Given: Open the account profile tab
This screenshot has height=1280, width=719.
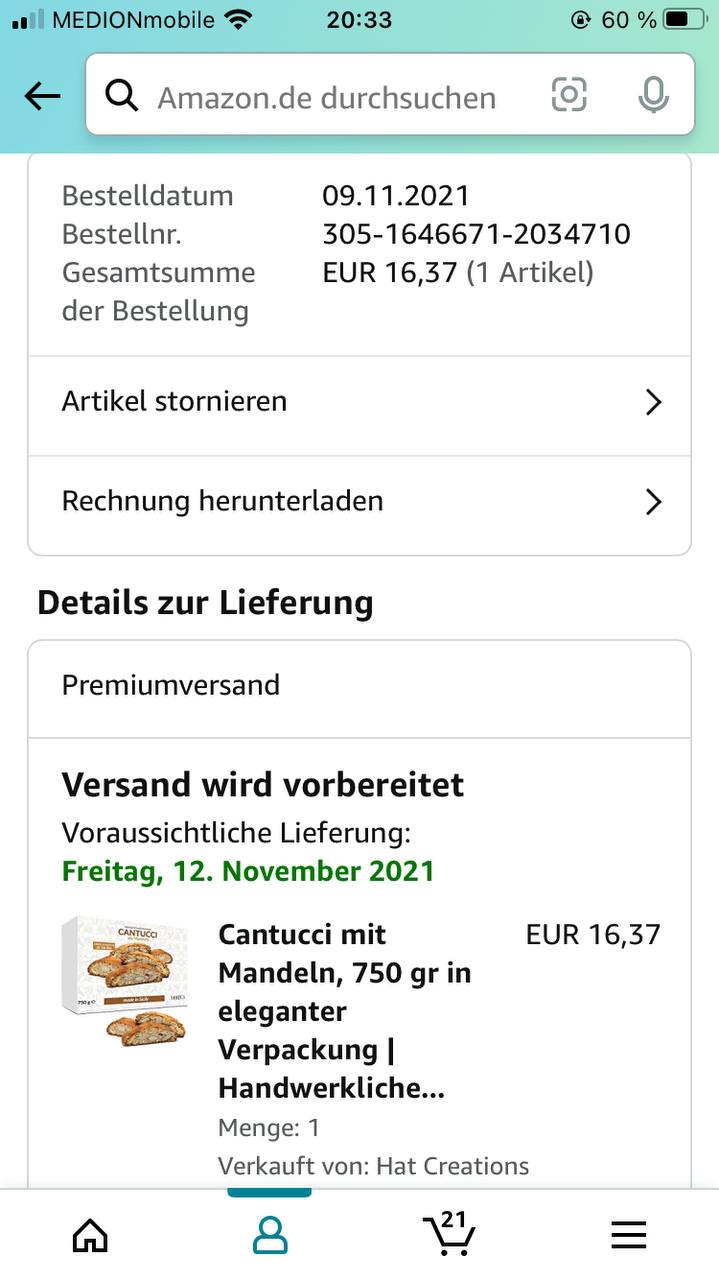Looking at the screenshot, I should point(270,1236).
